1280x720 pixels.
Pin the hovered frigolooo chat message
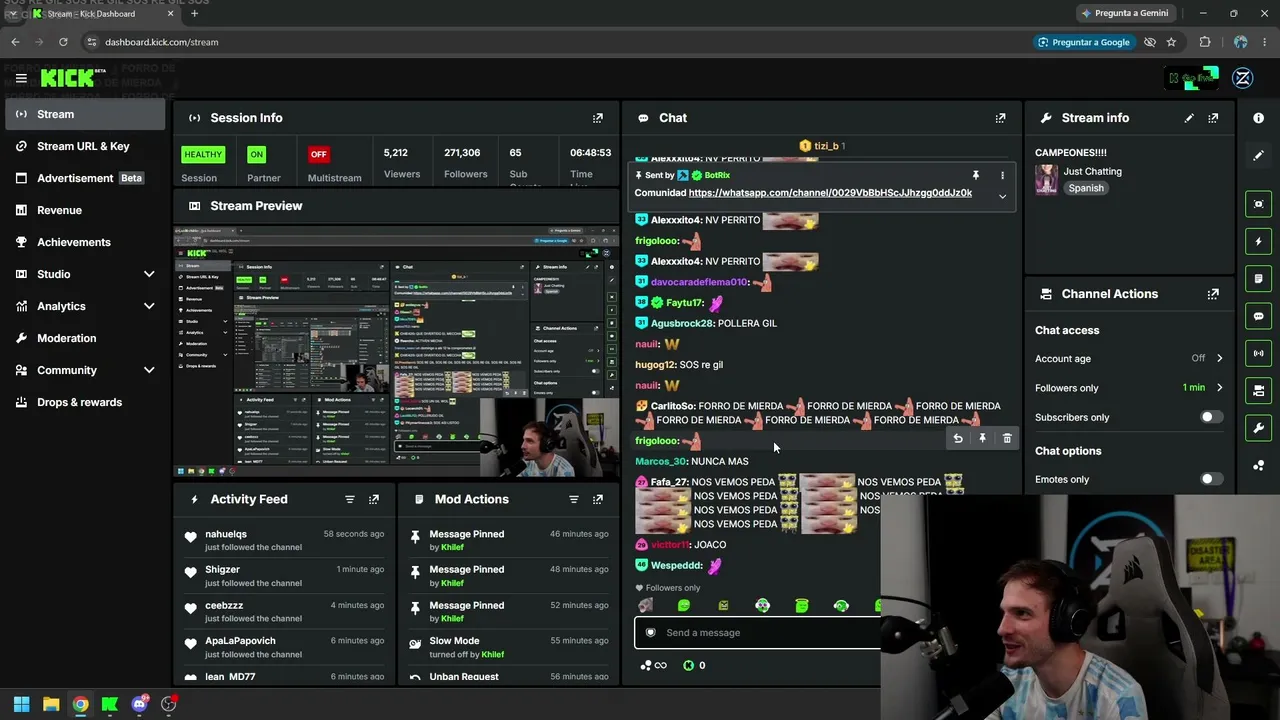pyautogui.click(x=982, y=439)
